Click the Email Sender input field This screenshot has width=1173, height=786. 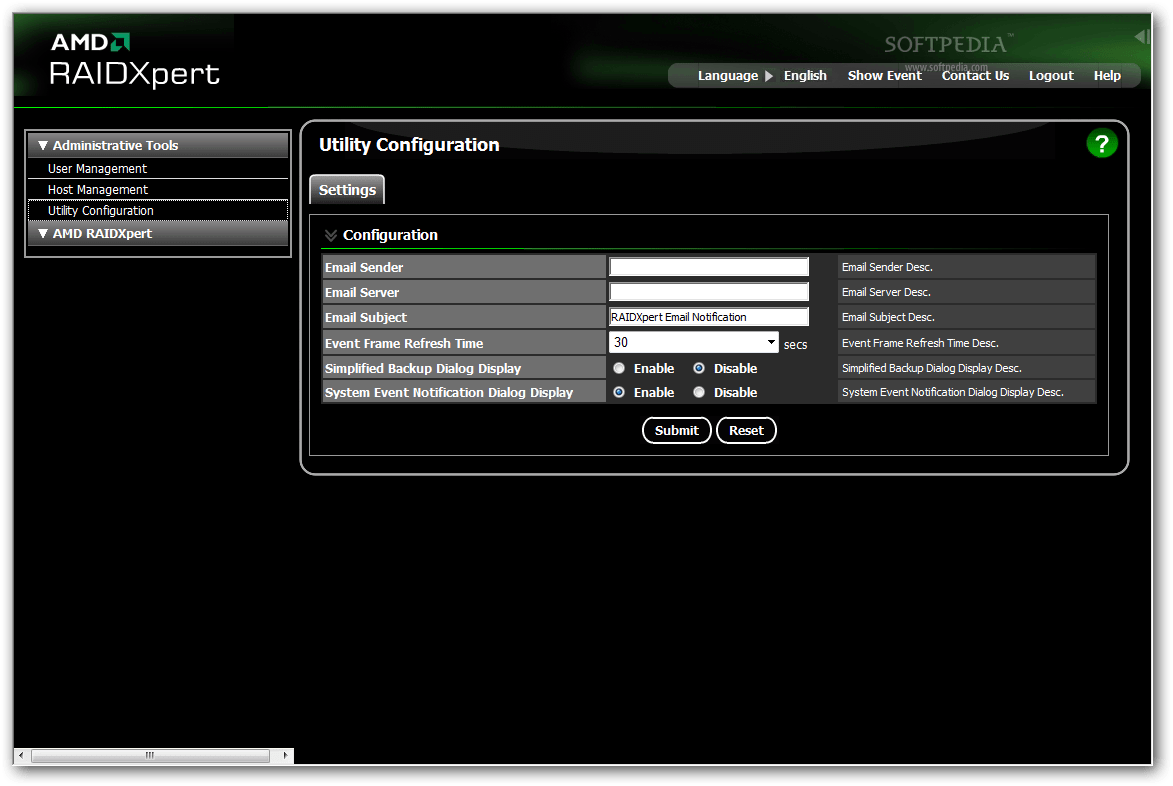708,267
